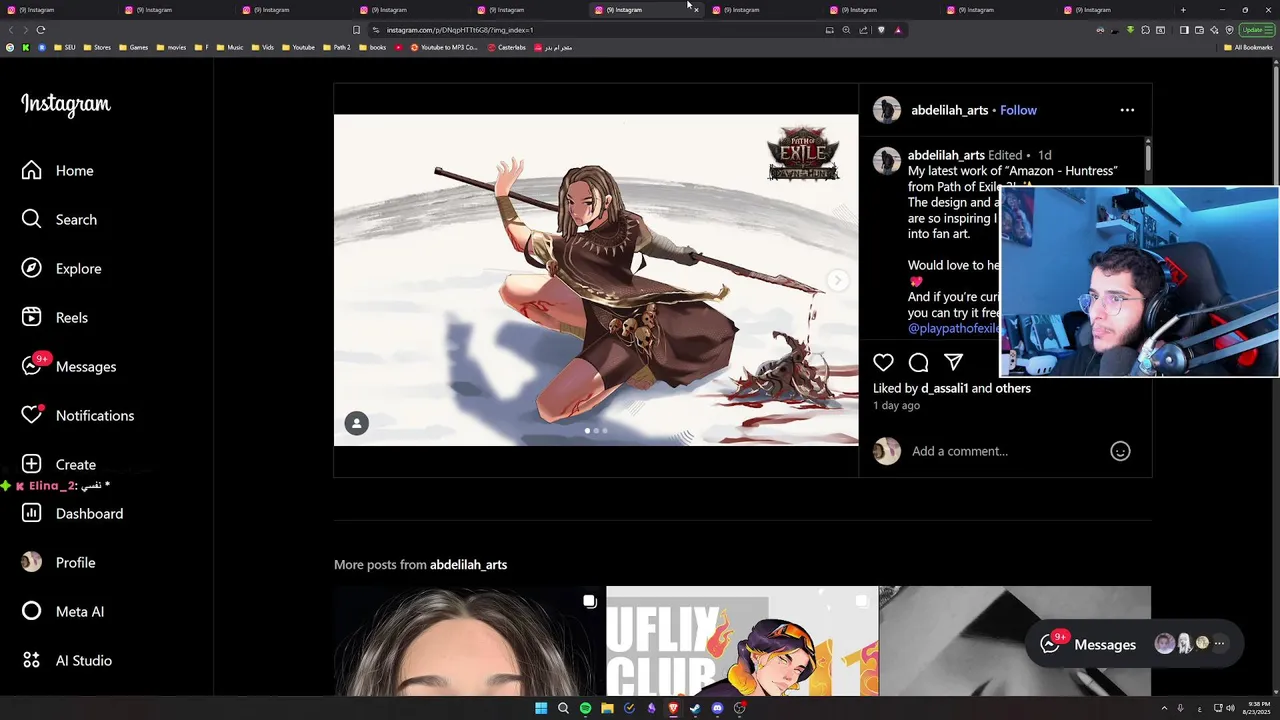The width and height of the screenshot is (1280, 720).
Task: Switch to the first Instagram browser tab
Action: pyautogui.click(x=60, y=10)
